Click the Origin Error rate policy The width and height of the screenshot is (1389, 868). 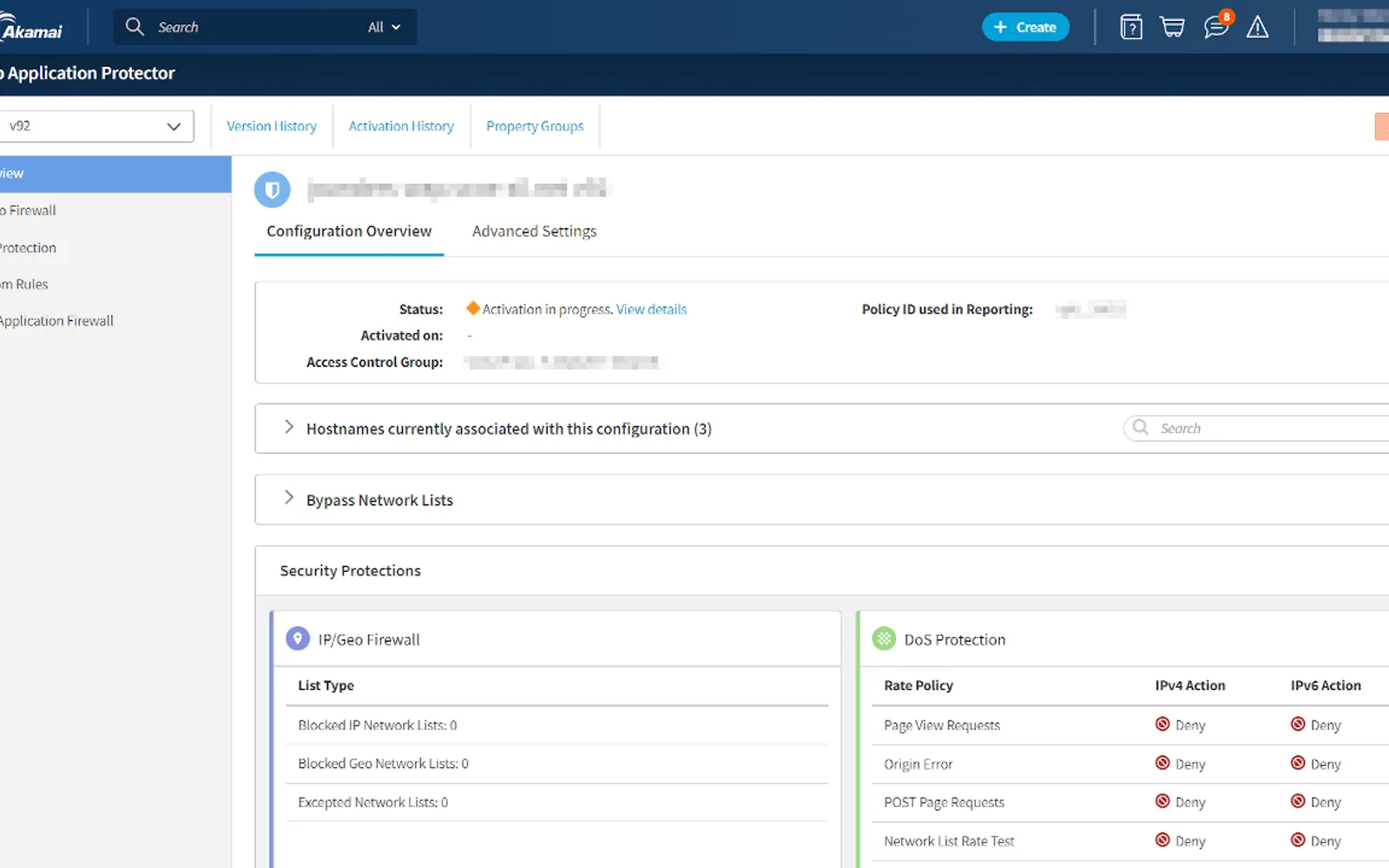click(918, 764)
